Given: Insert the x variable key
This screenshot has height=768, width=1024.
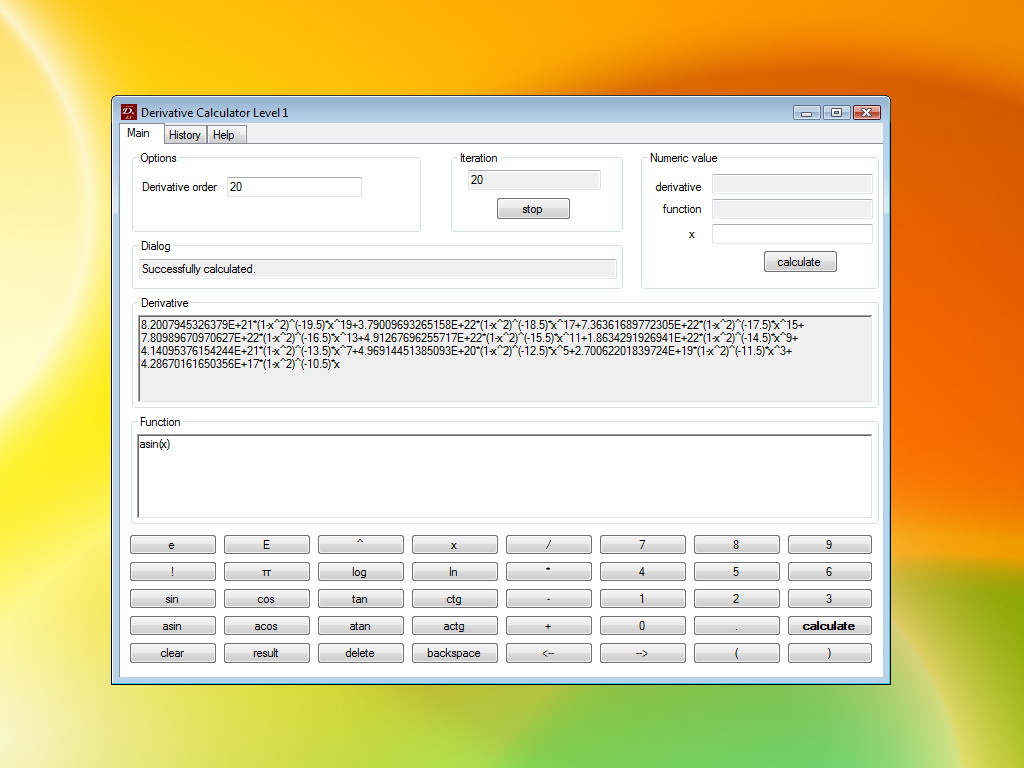Looking at the screenshot, I should click(455, 545).
